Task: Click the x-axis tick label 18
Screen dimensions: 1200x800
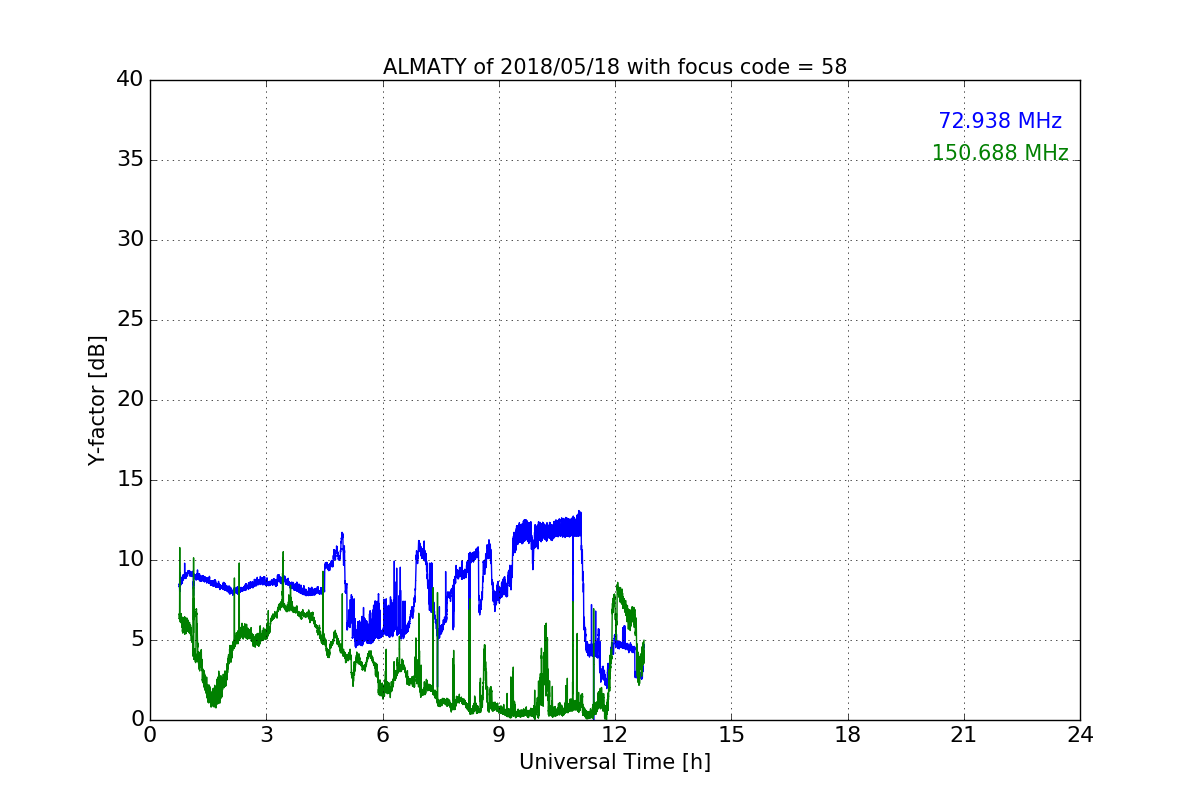Action: (848, 735)
